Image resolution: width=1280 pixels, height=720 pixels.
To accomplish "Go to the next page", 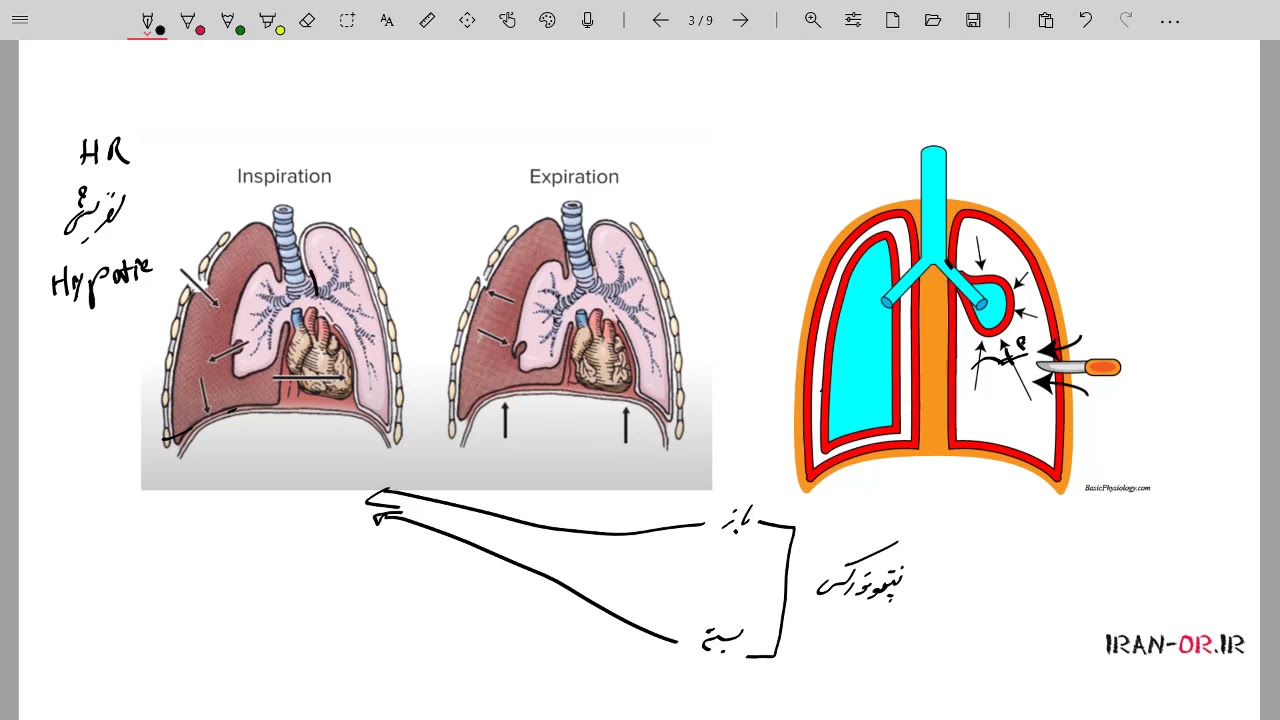I will pyautogui.click(x=740, y=20).
